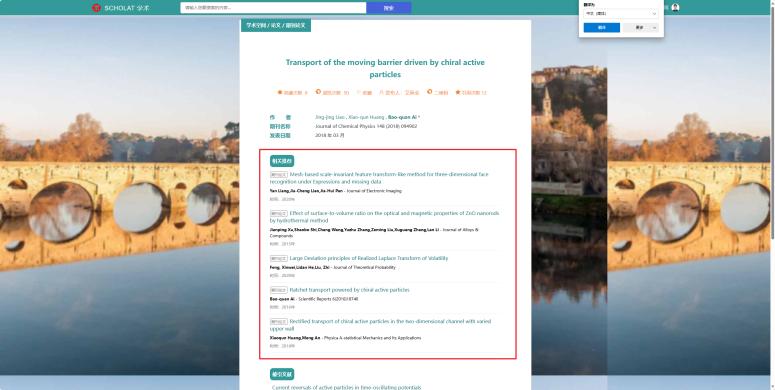Screen dimensions: 775x390
Task: Open the arrow beside the gray popup button
Action: (655, 28)
